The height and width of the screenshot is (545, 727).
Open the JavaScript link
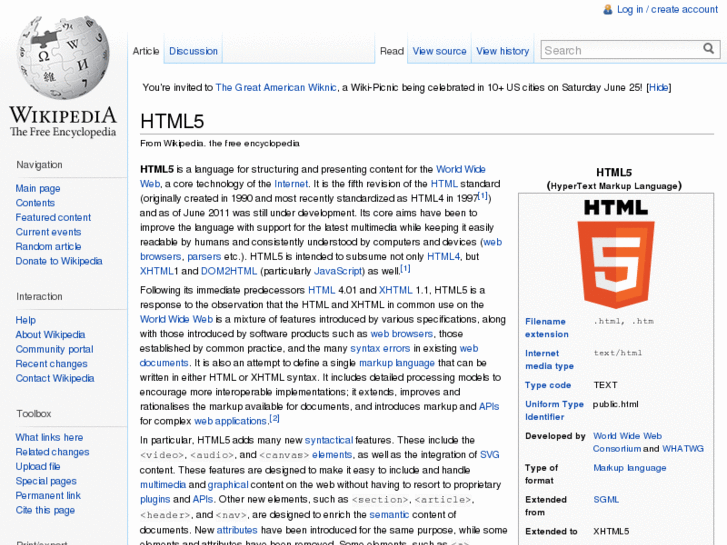pos(338,271)
